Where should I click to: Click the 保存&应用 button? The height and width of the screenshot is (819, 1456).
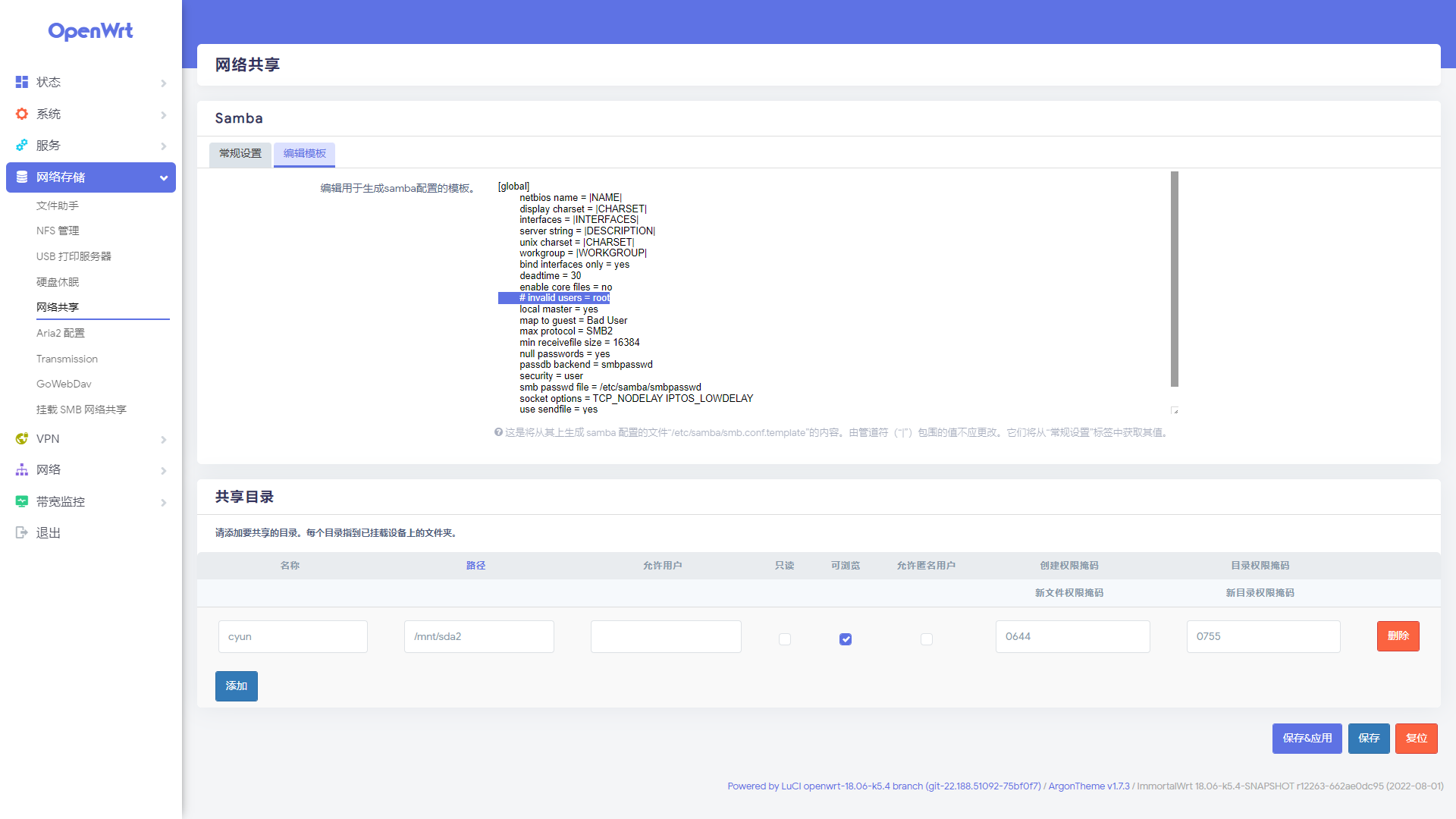pos(1307,739)
